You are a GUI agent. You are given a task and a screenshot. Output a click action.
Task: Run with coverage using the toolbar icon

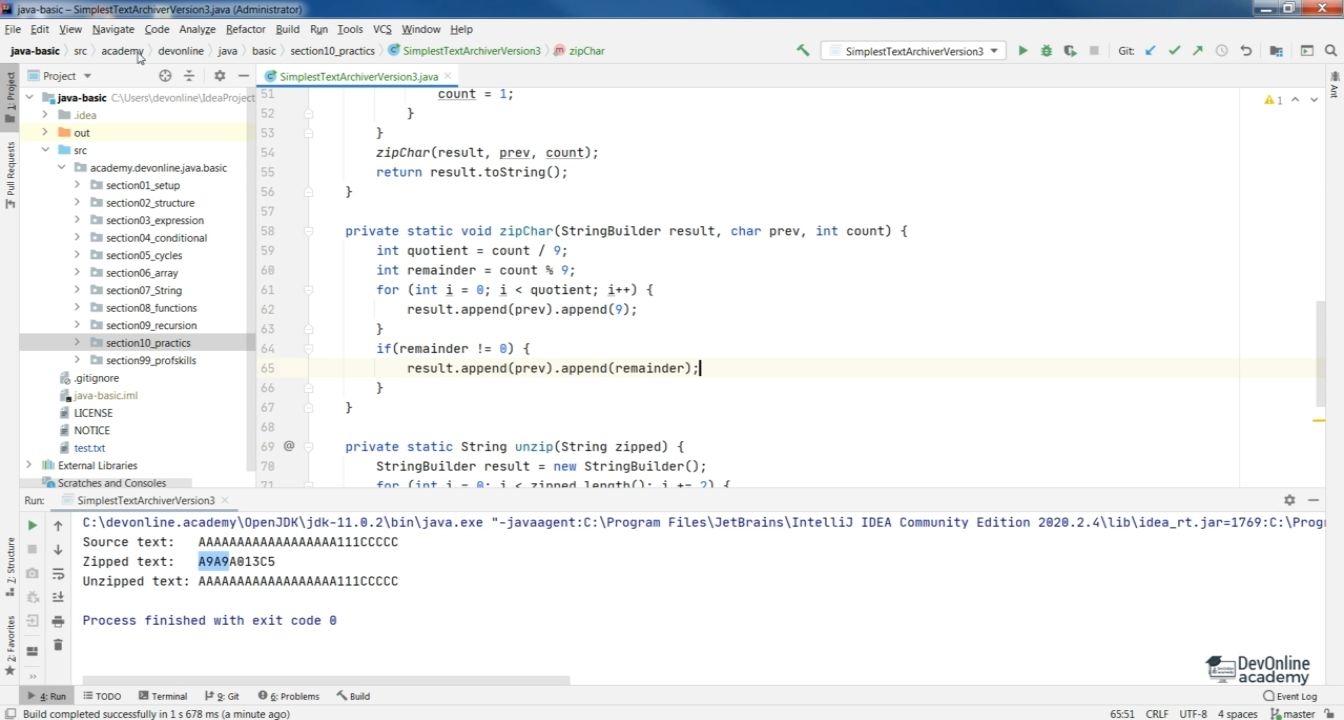(1070, 50)
